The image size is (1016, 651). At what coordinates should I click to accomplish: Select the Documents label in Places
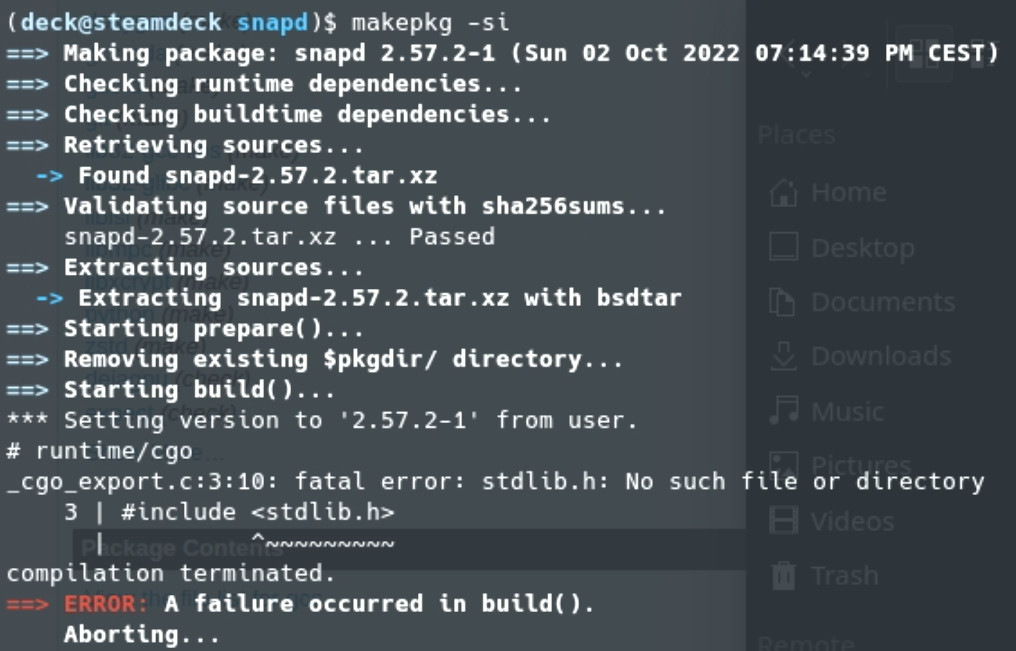[x=883, y=302]
